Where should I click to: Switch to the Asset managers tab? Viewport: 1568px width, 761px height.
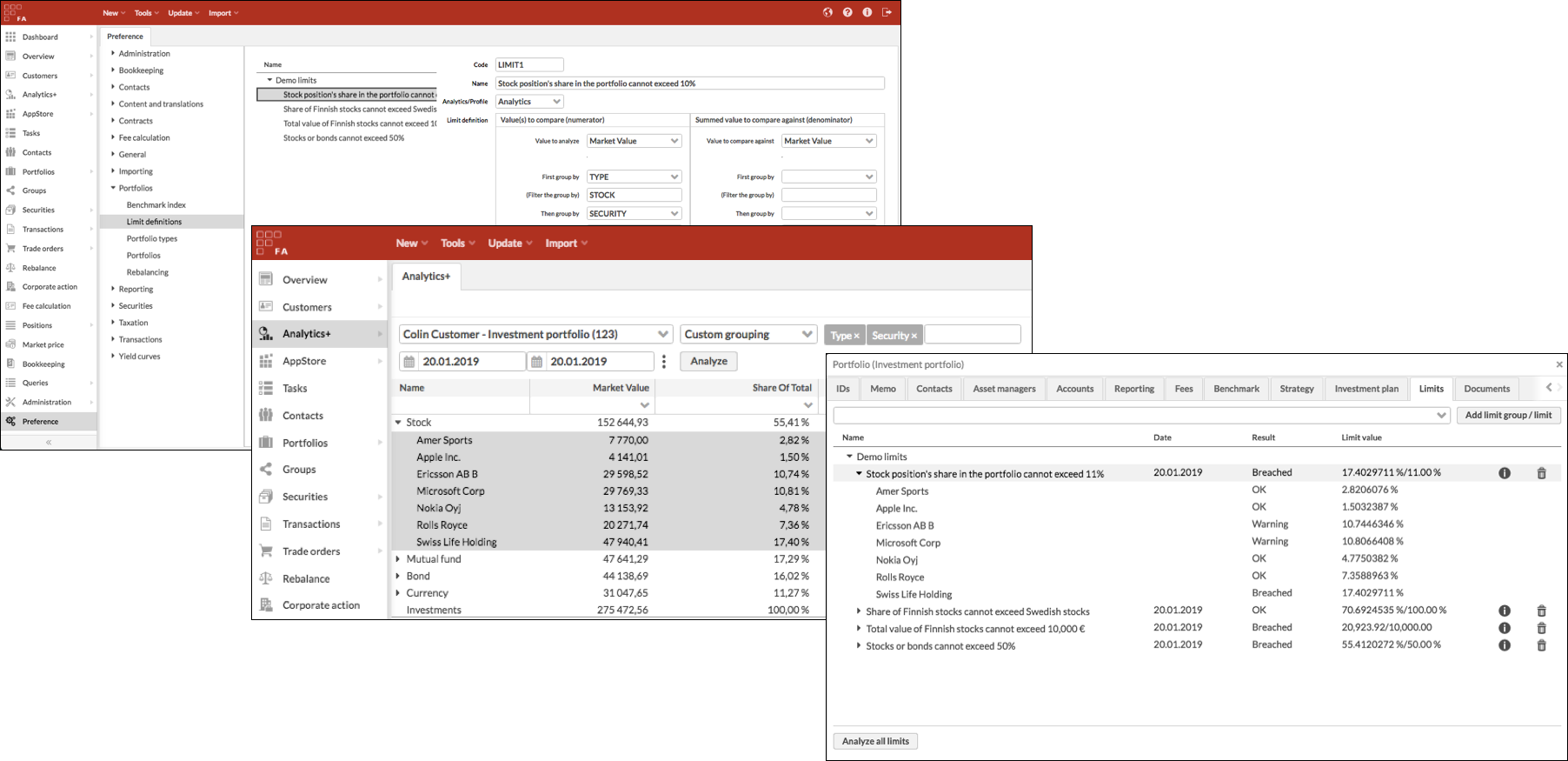coord(1004,389)
